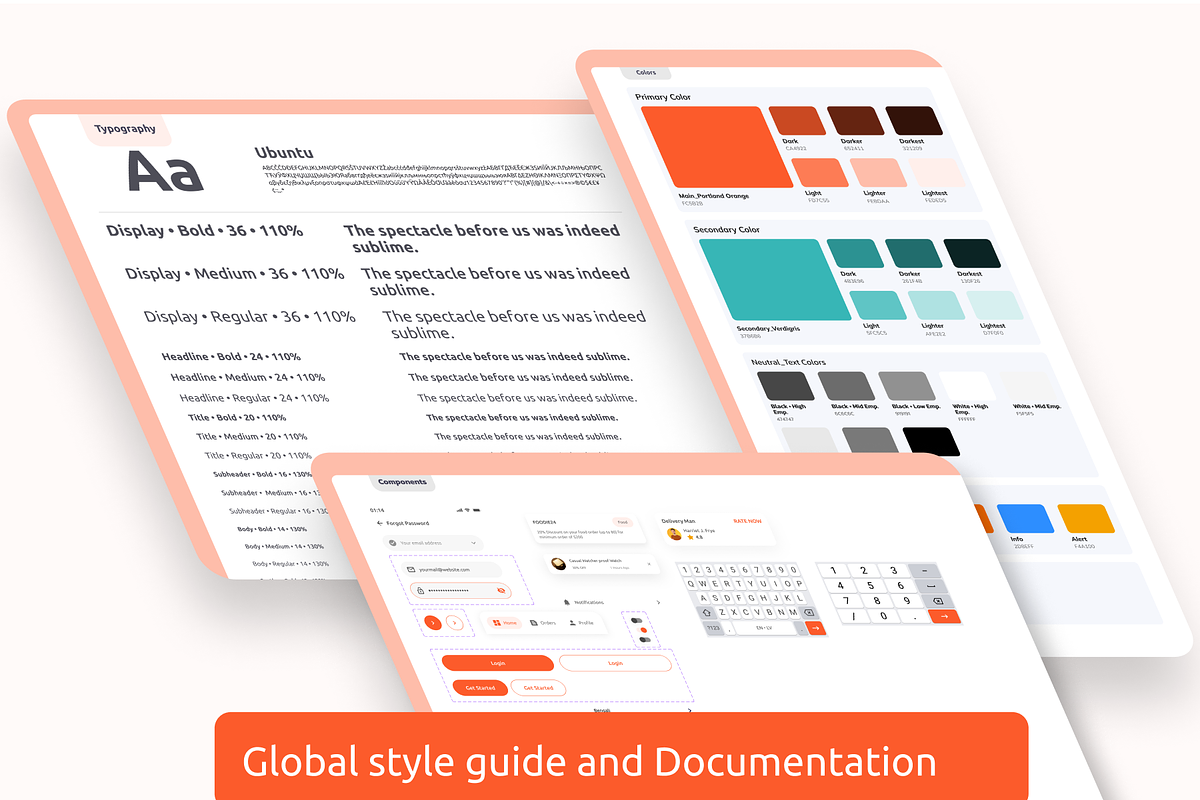Click the outlined Login button

point(615,663)
